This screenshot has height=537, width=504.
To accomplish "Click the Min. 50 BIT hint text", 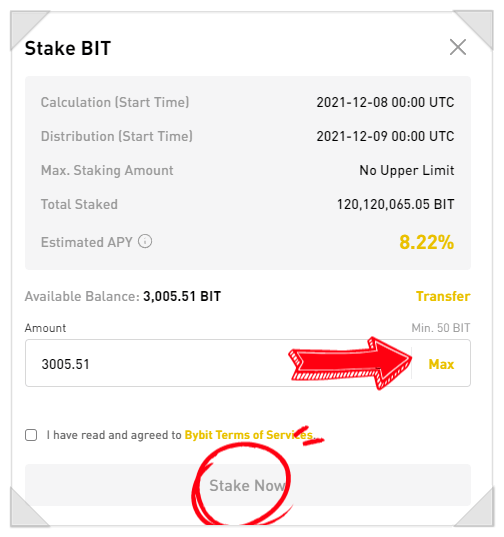I will click(441, 328).
